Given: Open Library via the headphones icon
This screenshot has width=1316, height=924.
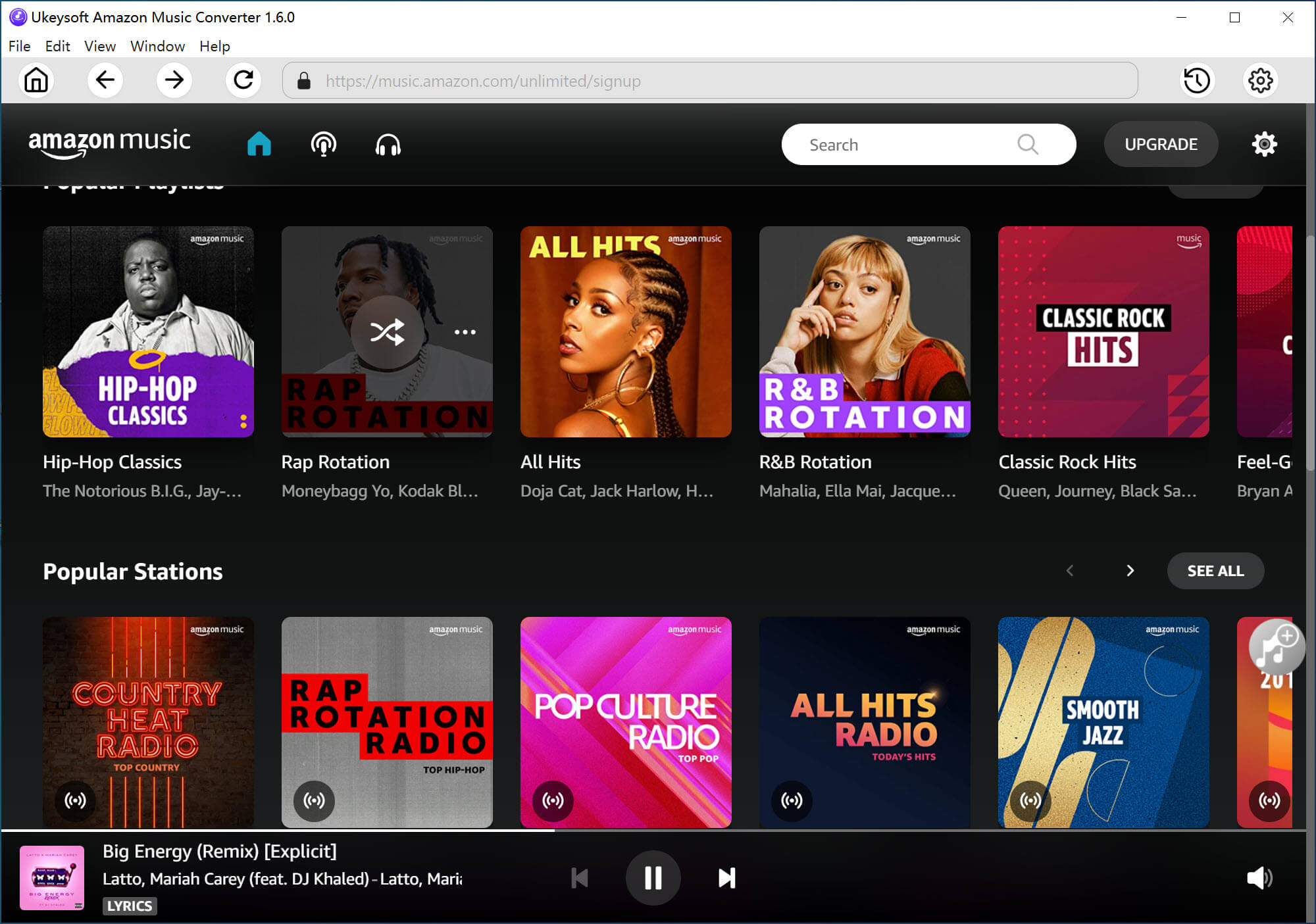Looking at the screenshot, I should pyautogui.click(x=388, y=144).
